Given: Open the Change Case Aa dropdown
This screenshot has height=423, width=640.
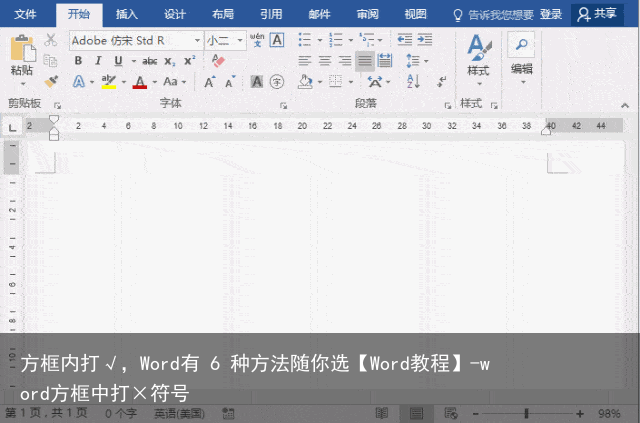Looking at the screenshot, I should 174,82.
